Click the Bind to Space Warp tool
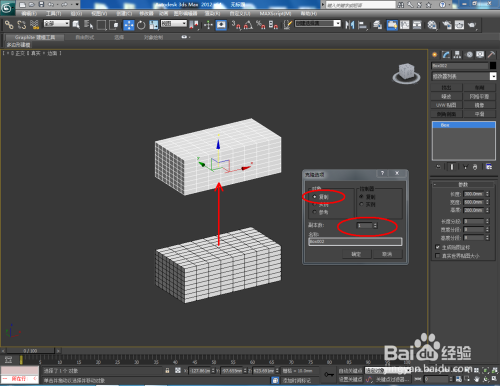This screenshot has height=386, width=500. pos(34,25)
